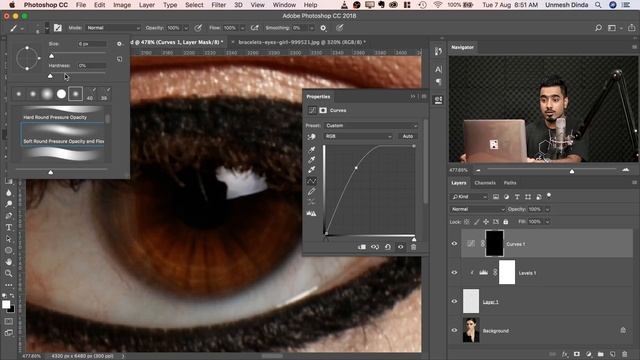Reset Curves to adjustment defaults
This screenshot has width=640, height=360.
(x=388, y=247)
